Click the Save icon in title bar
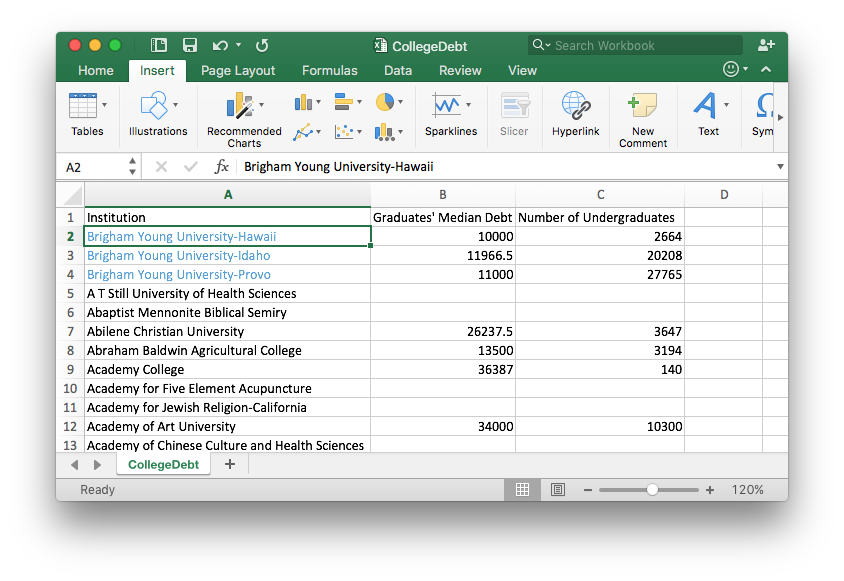 tap(190, 45)
